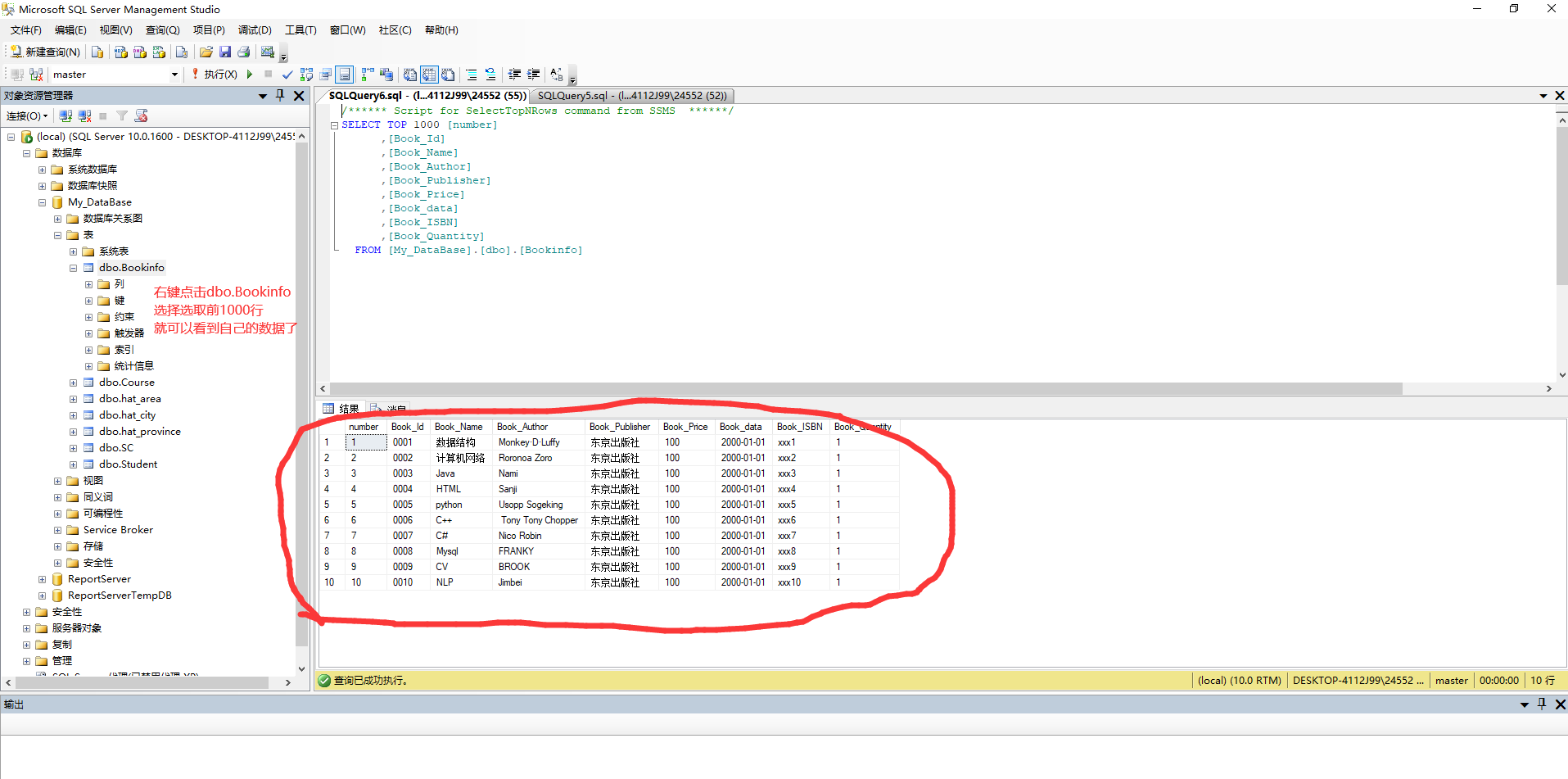Open the 连接(O) connect dropdown
This screenshot has height=779, width=1568.
pos(27,116)
